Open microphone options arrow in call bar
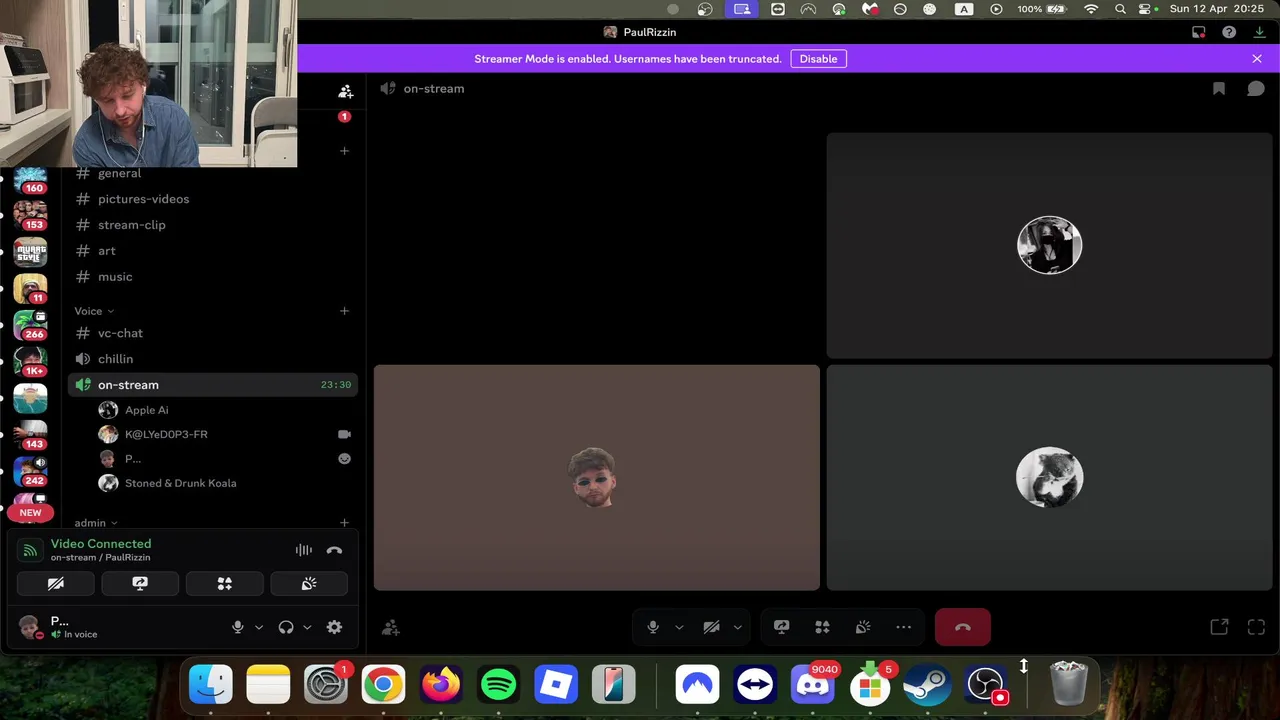Screen dimensions: 1280x720 tap(679, 627)
